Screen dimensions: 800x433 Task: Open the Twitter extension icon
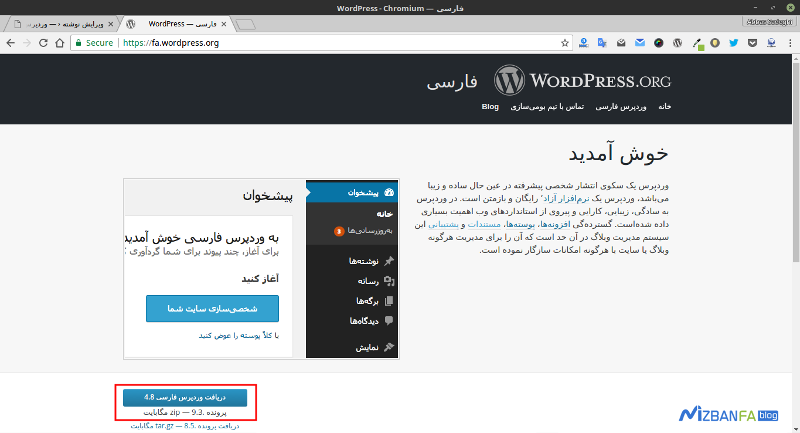pyautogui.click(x=734, y=43)
